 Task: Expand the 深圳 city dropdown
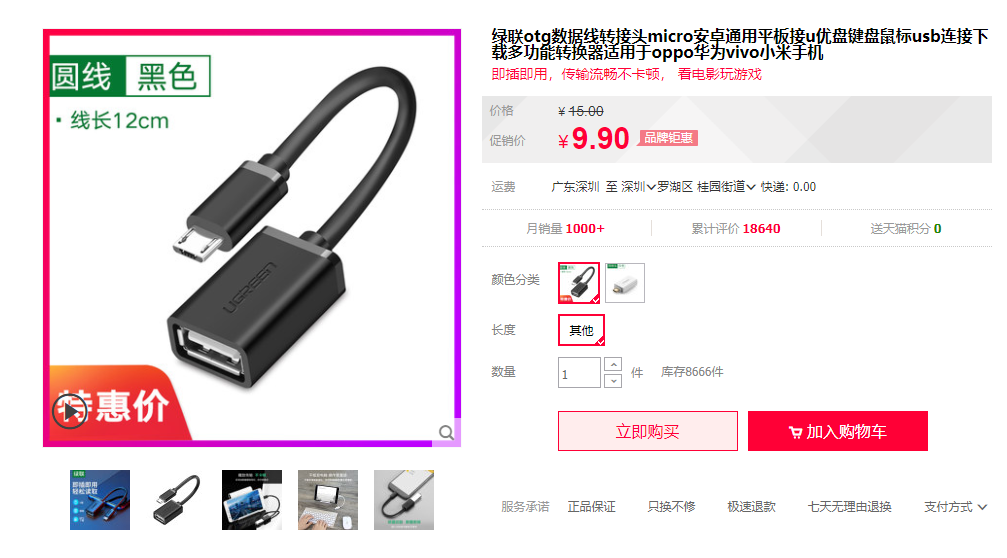638,187
